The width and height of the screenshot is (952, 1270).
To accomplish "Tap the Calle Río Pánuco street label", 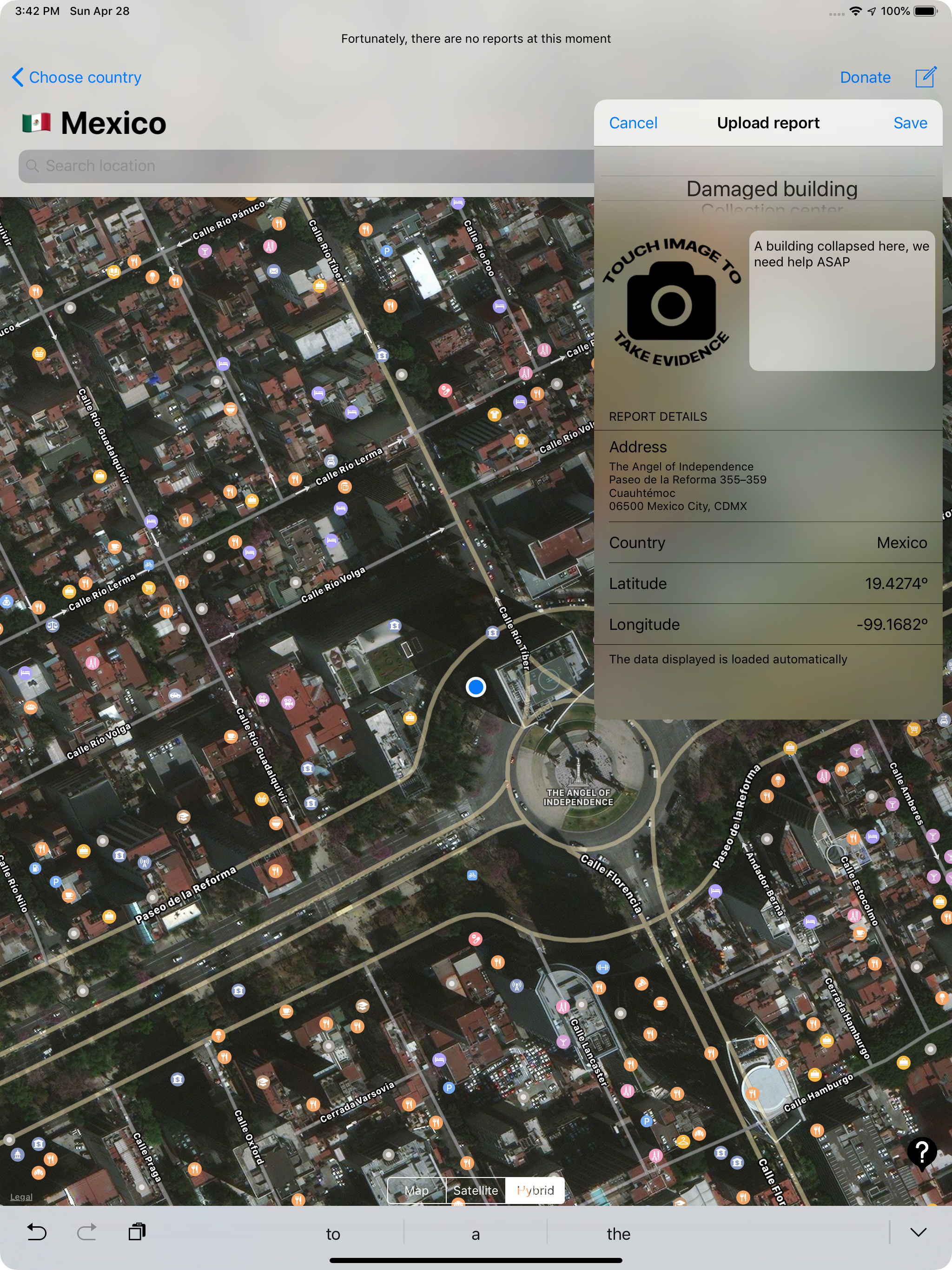I will tap(228, 220).
